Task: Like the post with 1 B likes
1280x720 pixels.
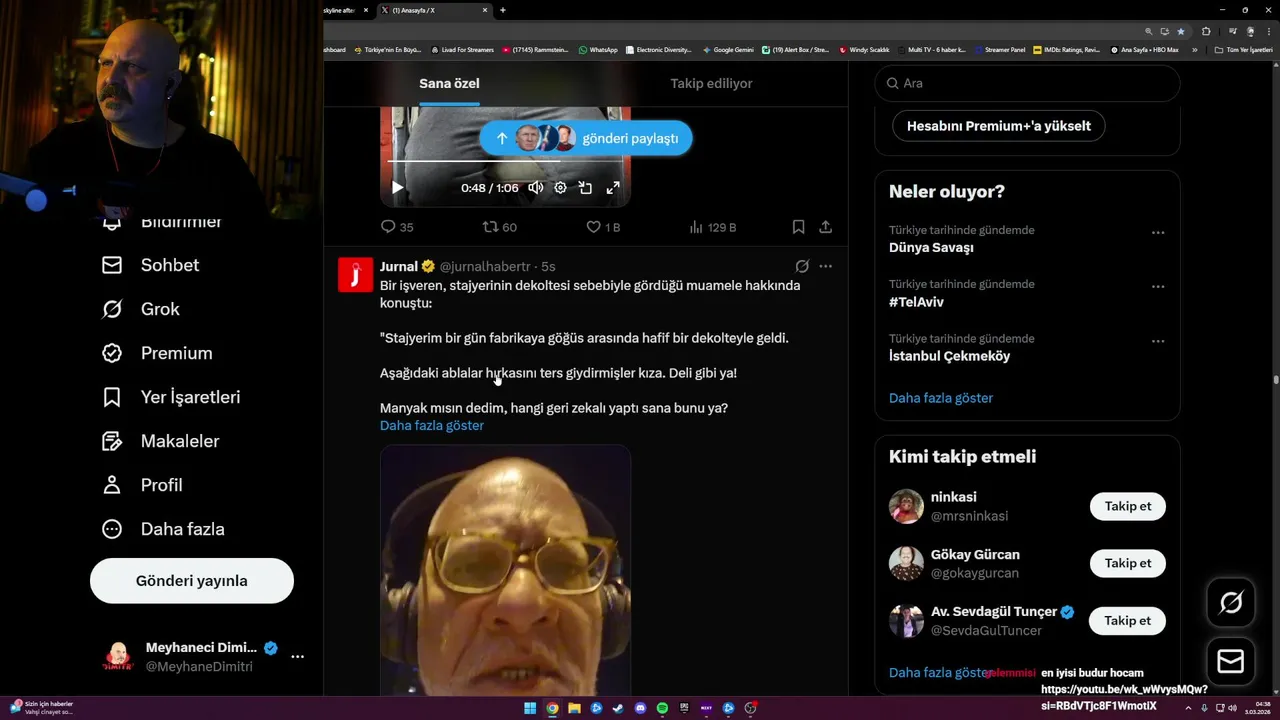Action: click(603, 227)
